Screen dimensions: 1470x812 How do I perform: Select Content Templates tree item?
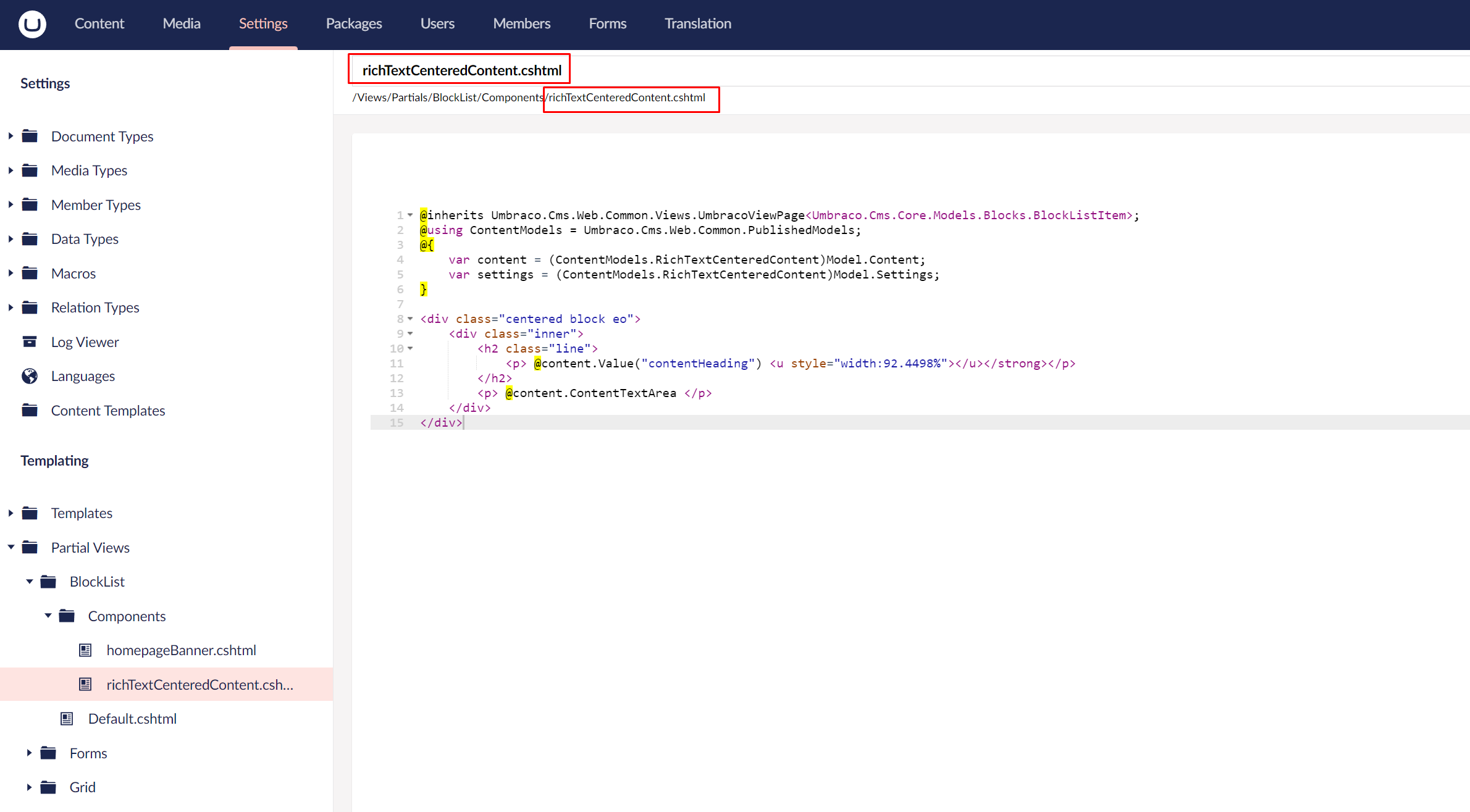point(108,411)
